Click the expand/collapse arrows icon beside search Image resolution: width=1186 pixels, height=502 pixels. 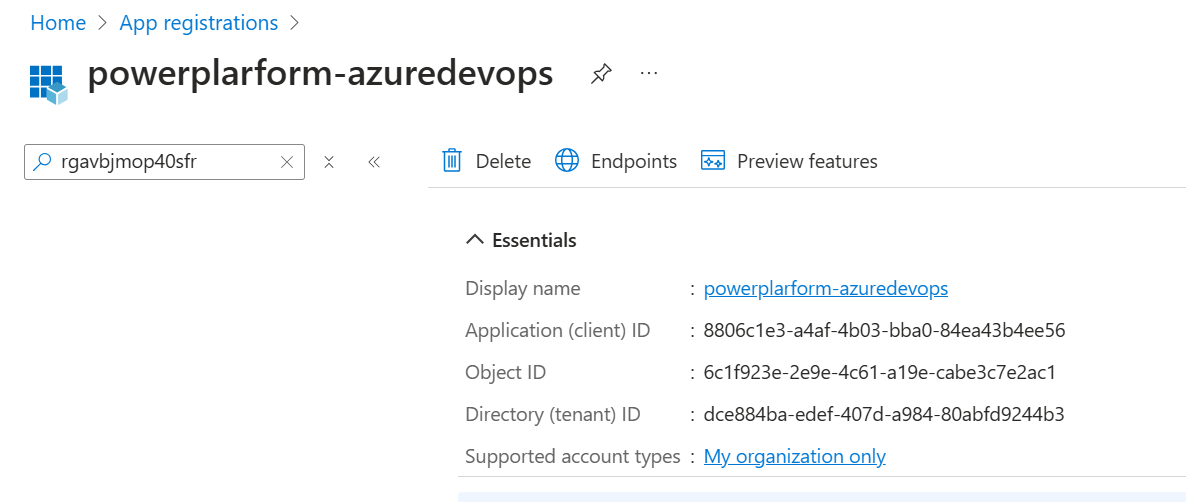coord(328,162)
